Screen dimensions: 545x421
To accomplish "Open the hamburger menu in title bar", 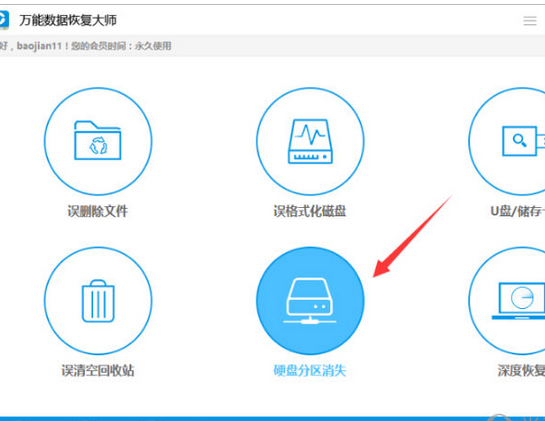I will pyautogui.click(x=530, y=21).
